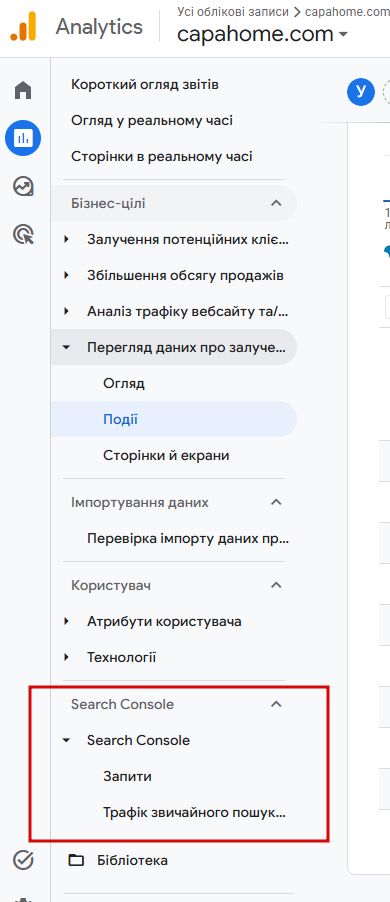Expand Атрибути користувача arrow
390x902 pixels.
(x=67, y=621)
